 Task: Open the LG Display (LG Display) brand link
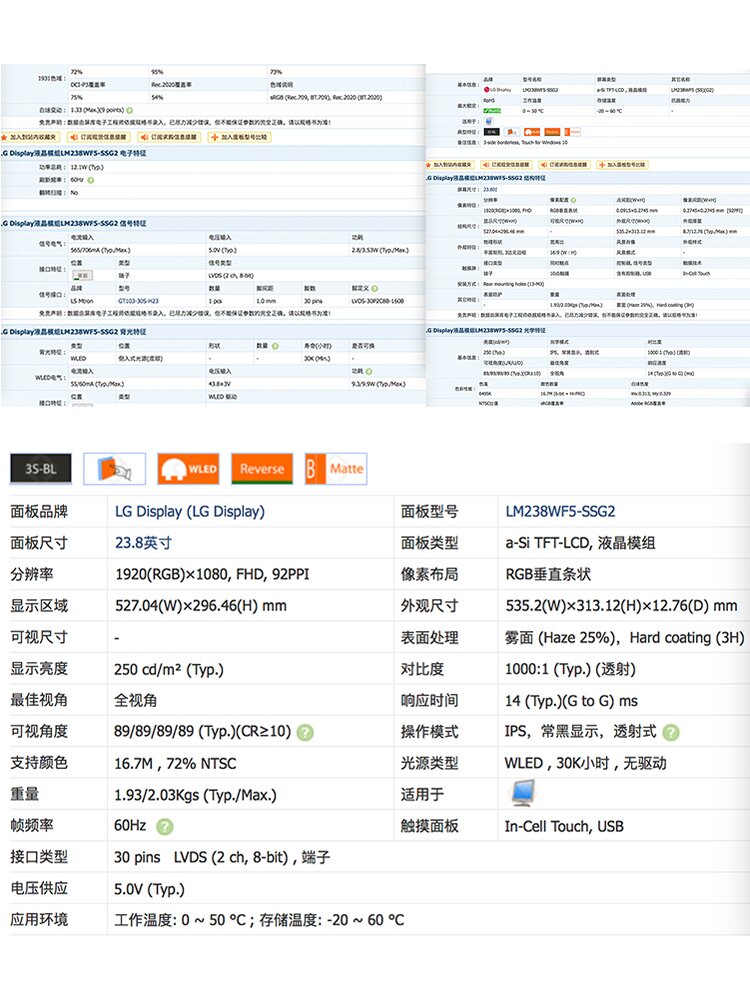click(189, 511)
